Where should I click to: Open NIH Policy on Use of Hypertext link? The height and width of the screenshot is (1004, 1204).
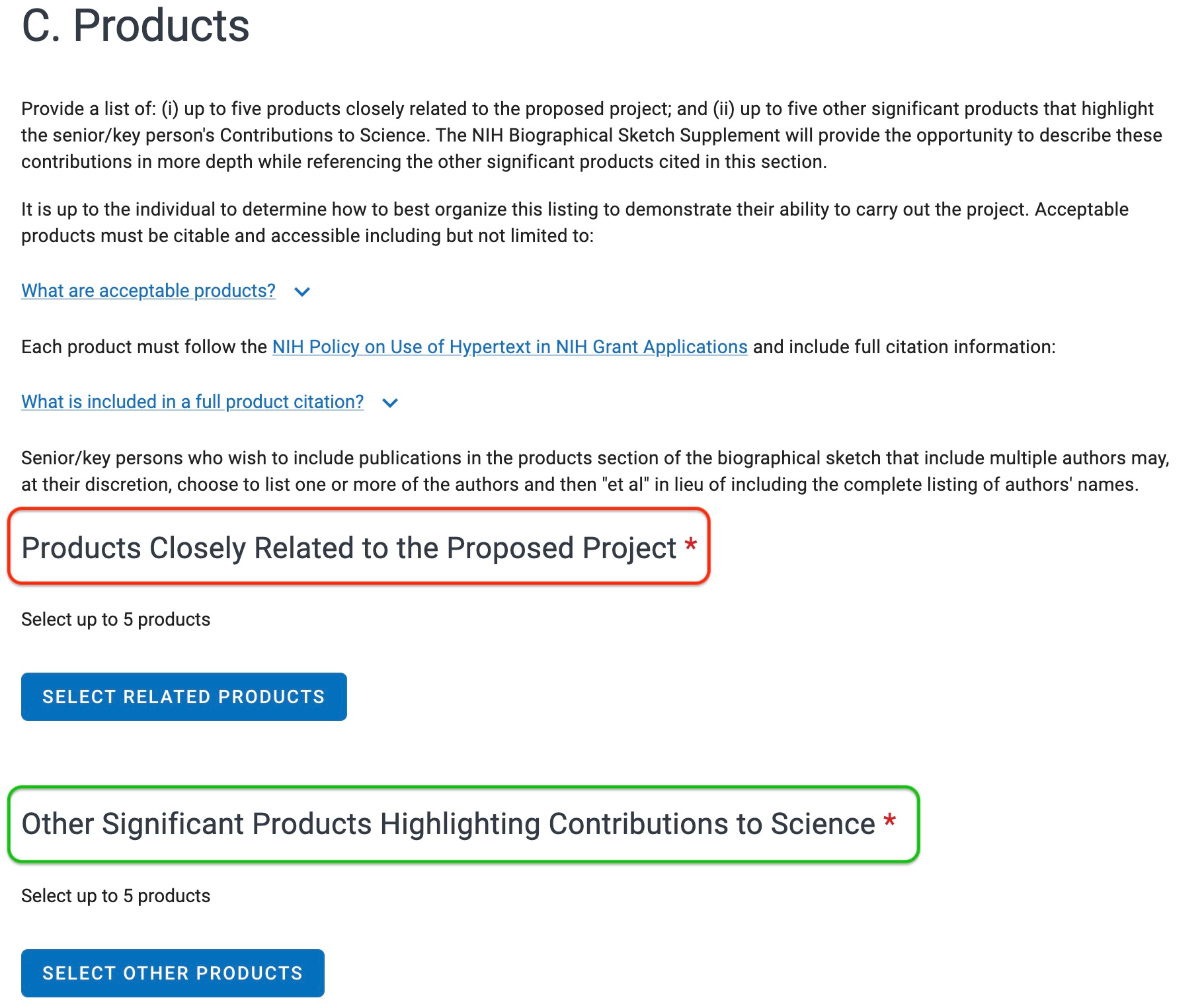(509, 347)
